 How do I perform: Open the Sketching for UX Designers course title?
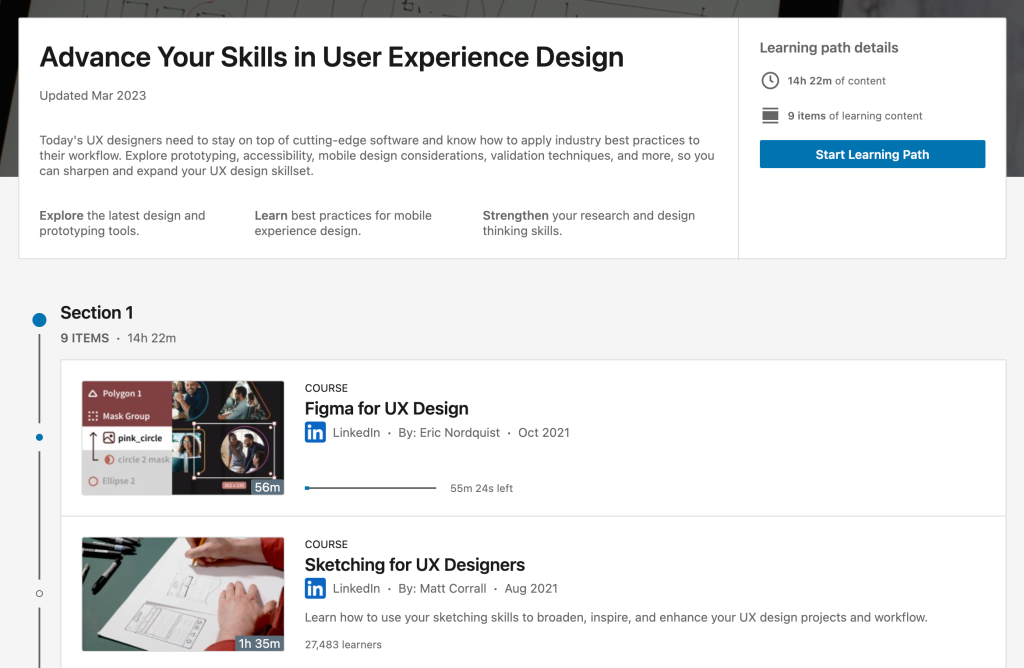click(x=414, y=564)
